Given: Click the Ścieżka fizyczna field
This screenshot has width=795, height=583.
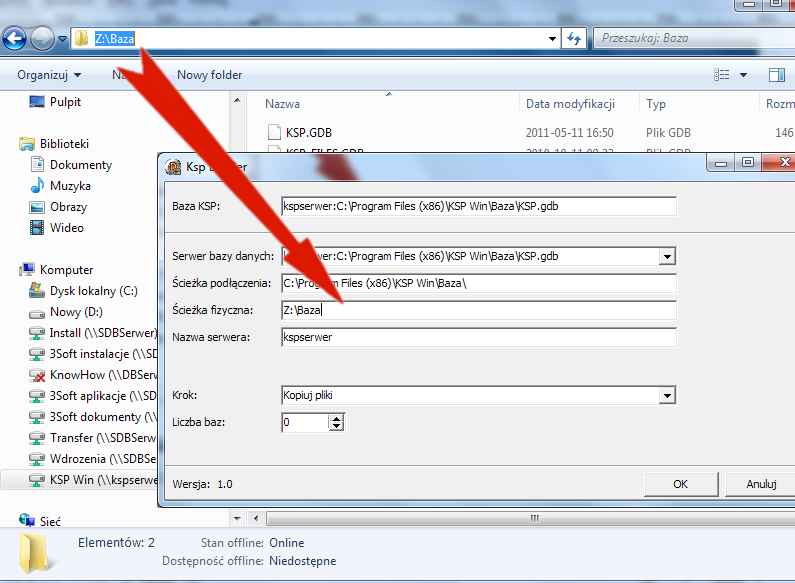Looking at the screenshot, I should [479, 310].
